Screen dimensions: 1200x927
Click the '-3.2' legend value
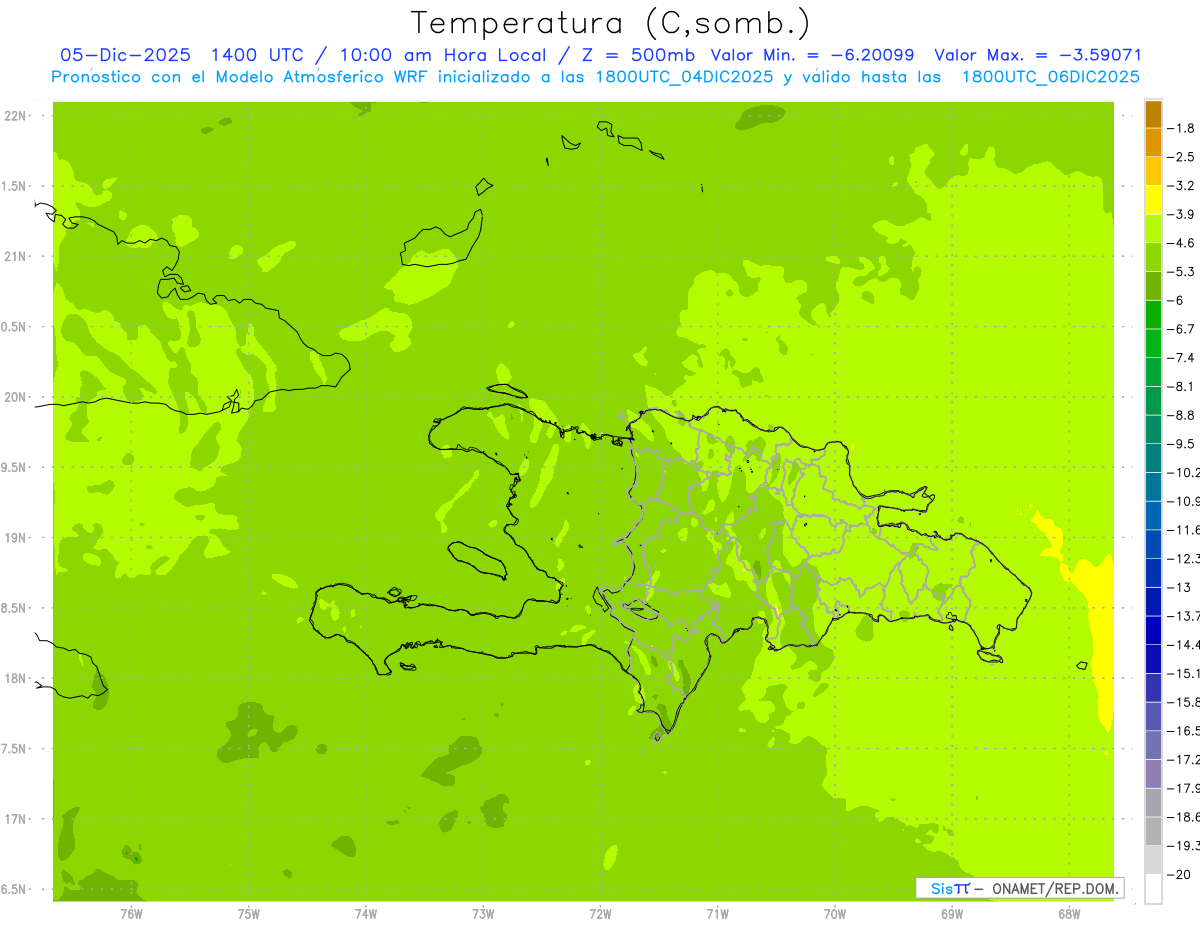point(1182,186)
